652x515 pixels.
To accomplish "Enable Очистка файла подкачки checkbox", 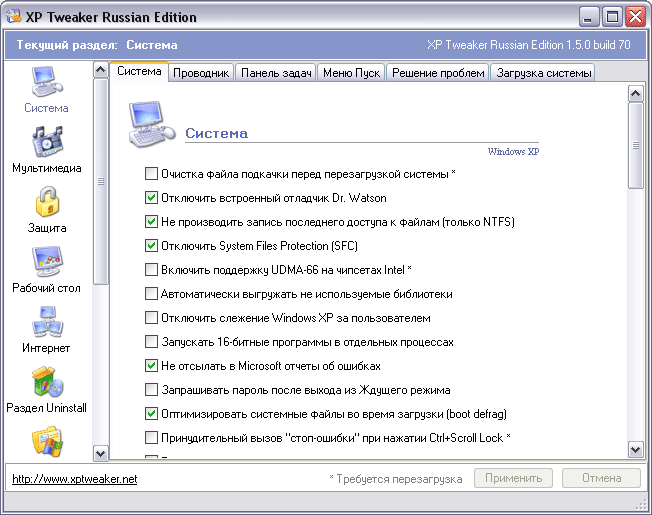I will pyautogui.click(x=152, y=174).
